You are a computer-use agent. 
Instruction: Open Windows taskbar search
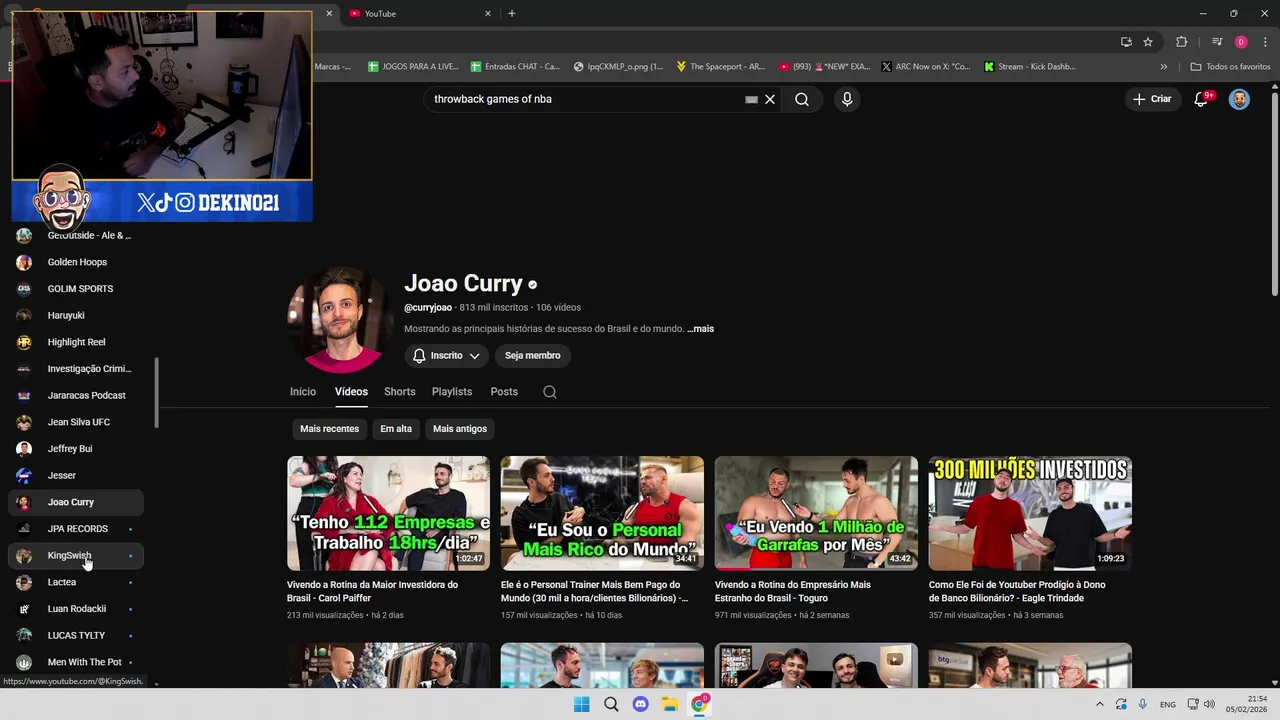click(x=611, y=704)
